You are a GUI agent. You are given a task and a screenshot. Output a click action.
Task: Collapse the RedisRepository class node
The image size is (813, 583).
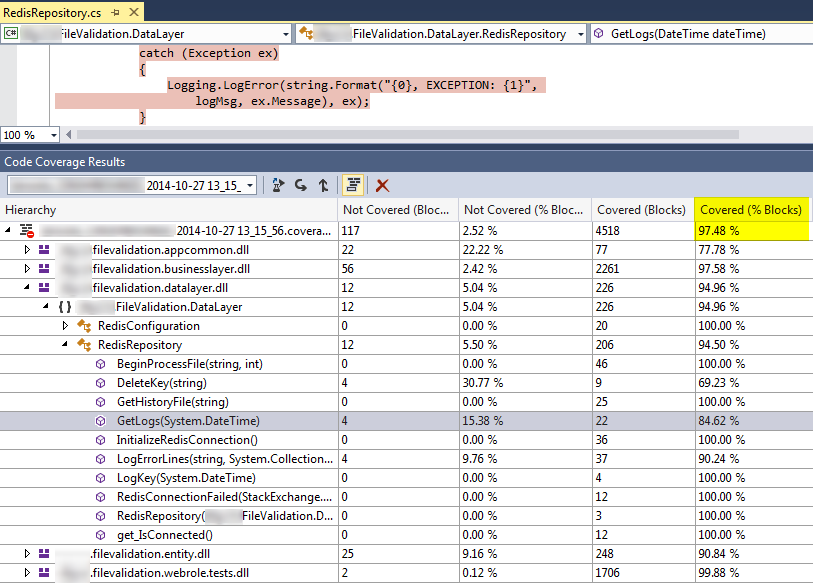tap(65, 344)
